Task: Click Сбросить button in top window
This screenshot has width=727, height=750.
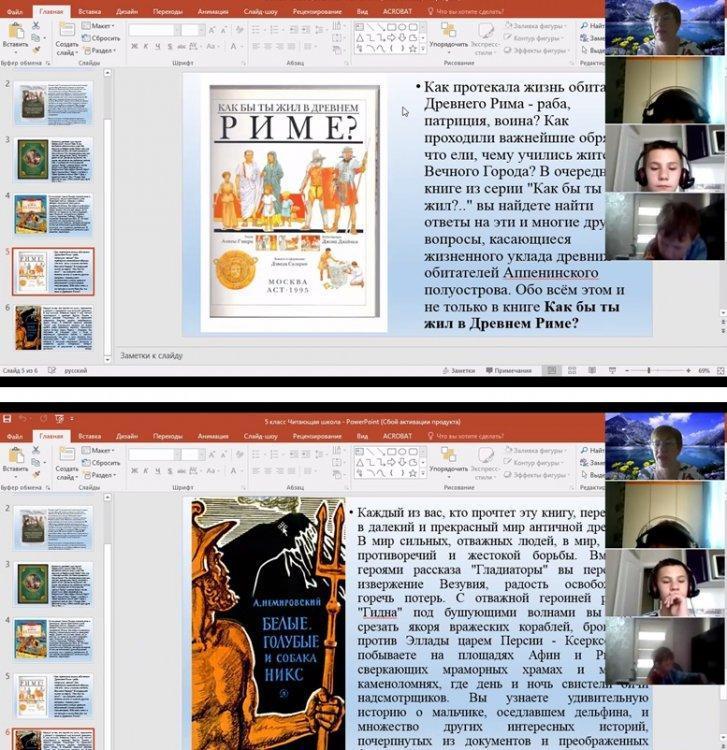Action: (101, 38)
